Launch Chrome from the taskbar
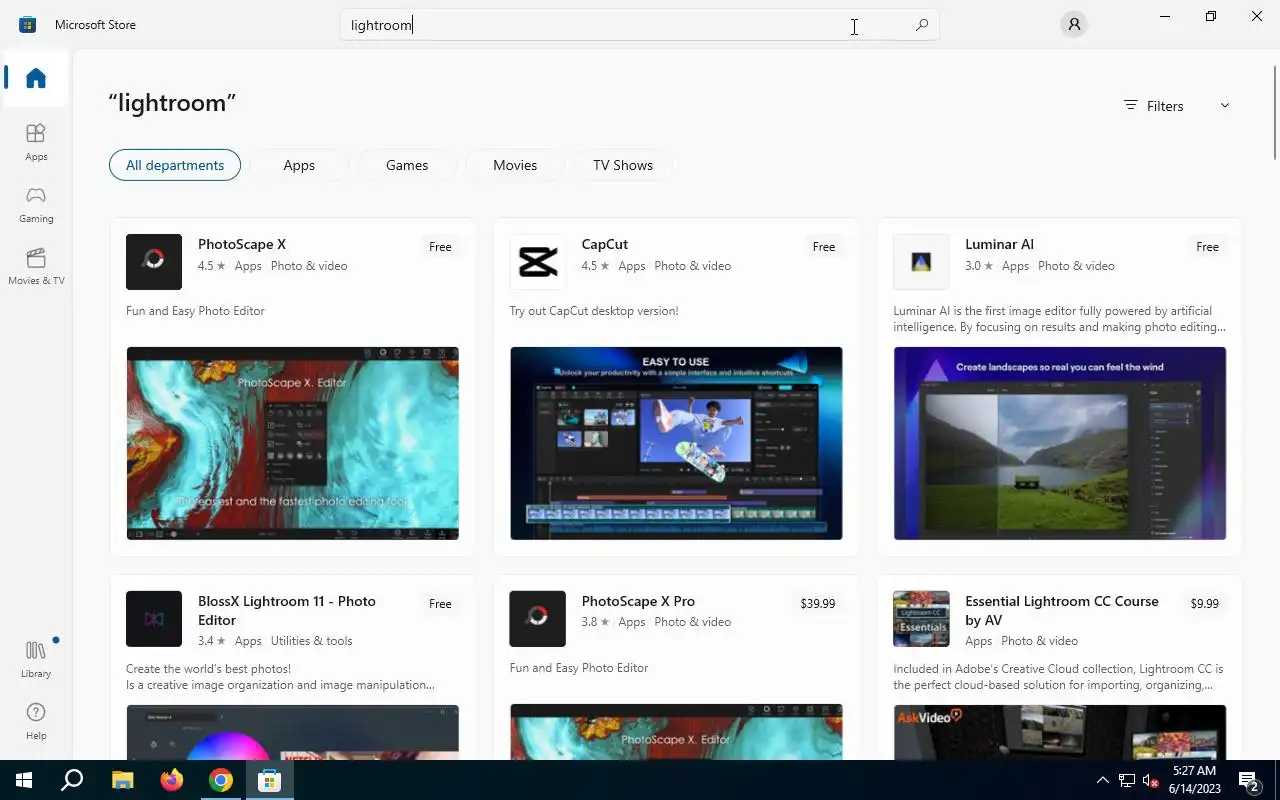The image size is (1280, 800). pyautogui.click(x=221, y=780)
